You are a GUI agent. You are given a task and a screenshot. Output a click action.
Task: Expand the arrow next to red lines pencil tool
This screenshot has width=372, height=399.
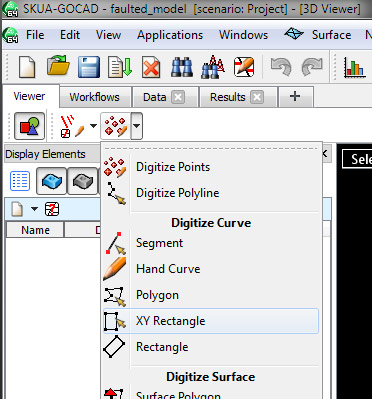coord(93,126)
